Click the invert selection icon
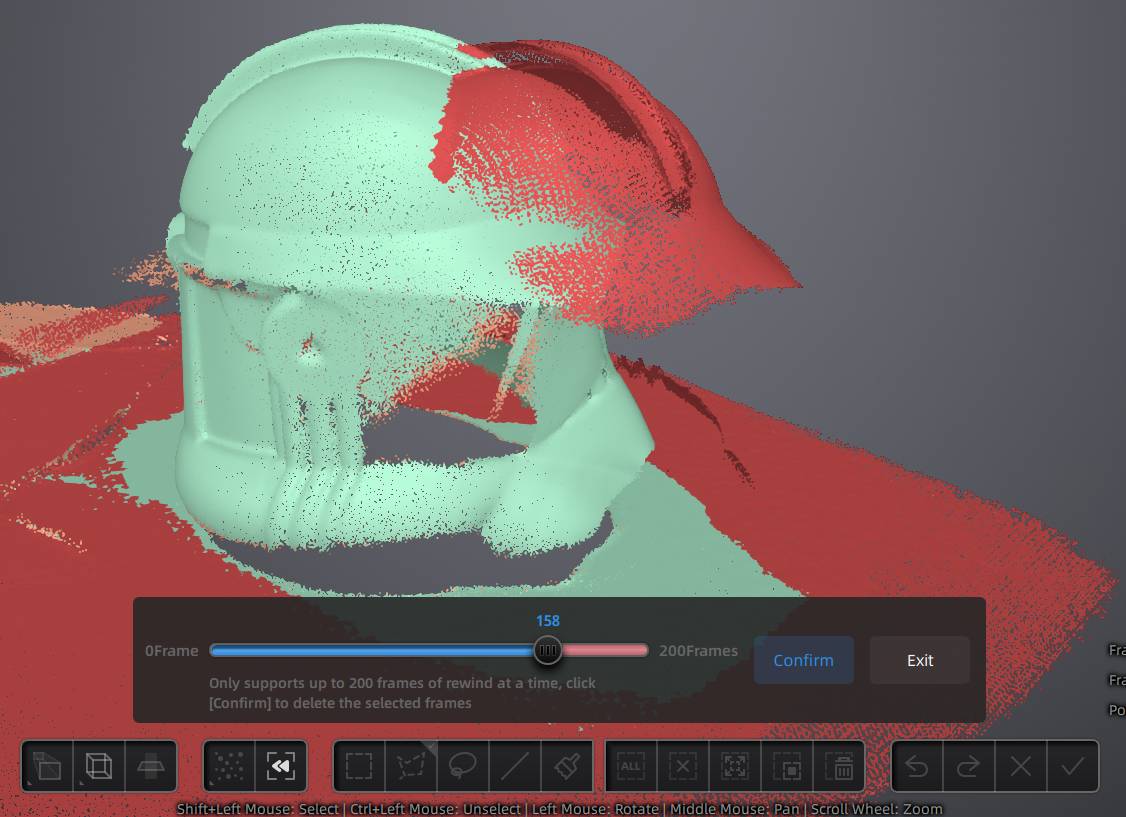 (786, 766)
